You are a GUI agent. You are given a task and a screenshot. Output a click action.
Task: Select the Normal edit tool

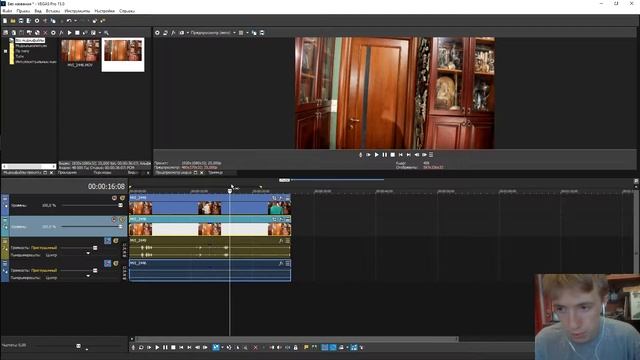coord(216,347)
